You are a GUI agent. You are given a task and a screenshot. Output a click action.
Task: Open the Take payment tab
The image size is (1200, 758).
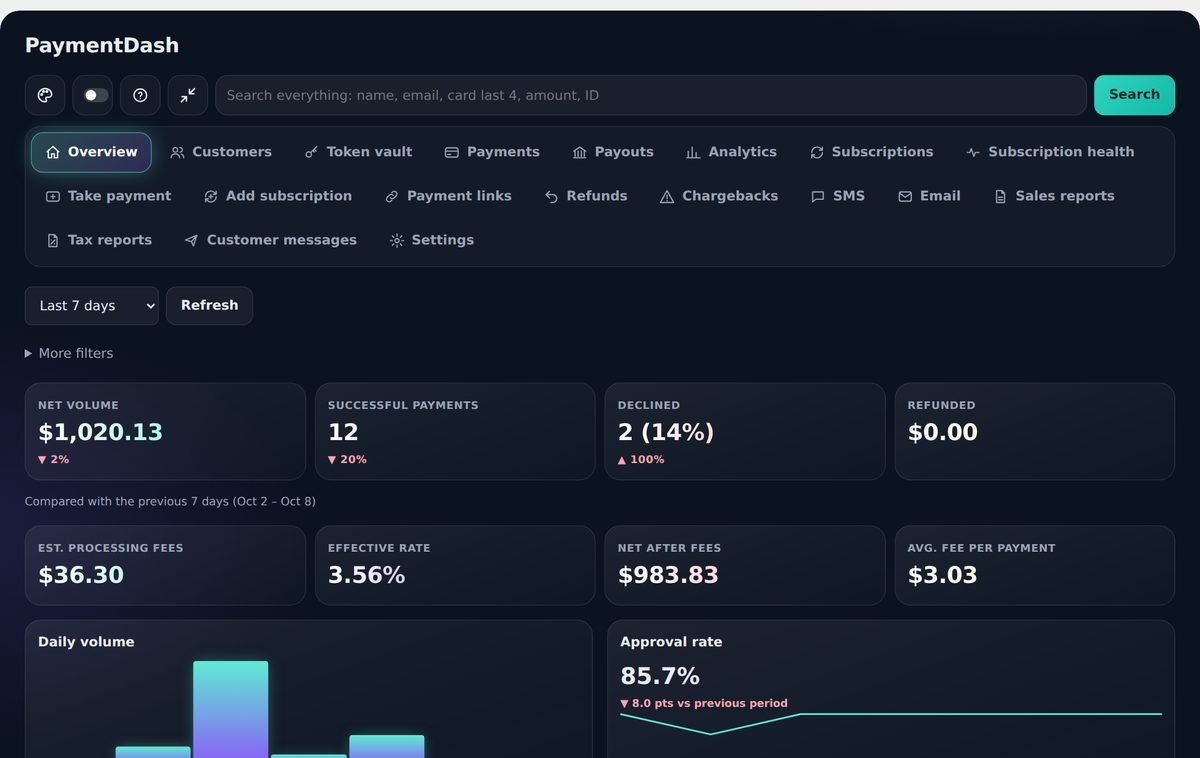pos(109,196)
